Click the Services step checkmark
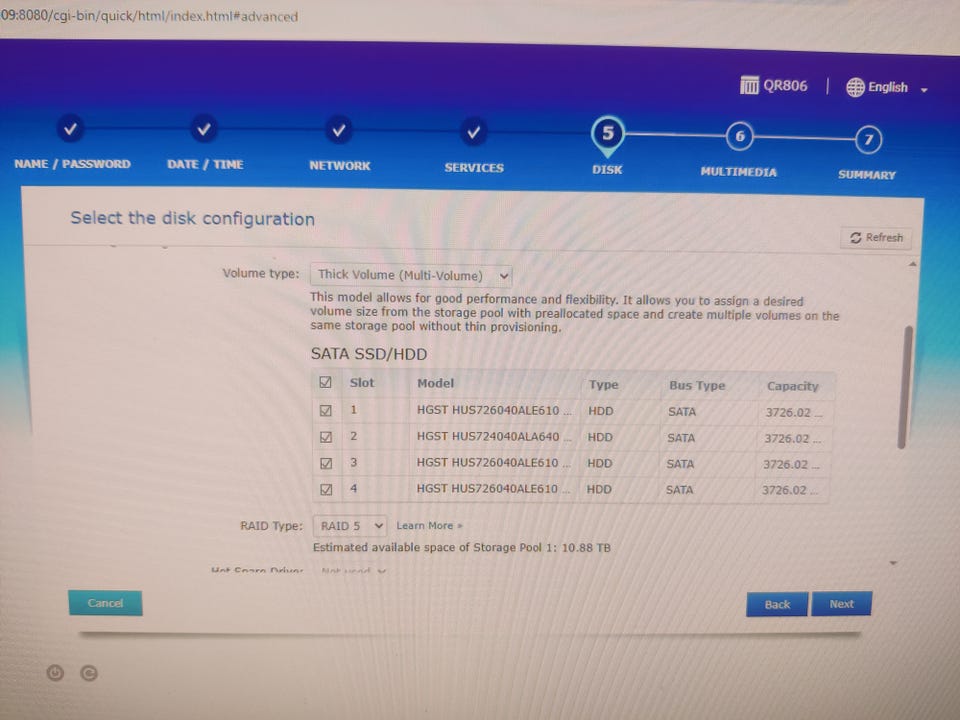 click(x=473, y=132)
